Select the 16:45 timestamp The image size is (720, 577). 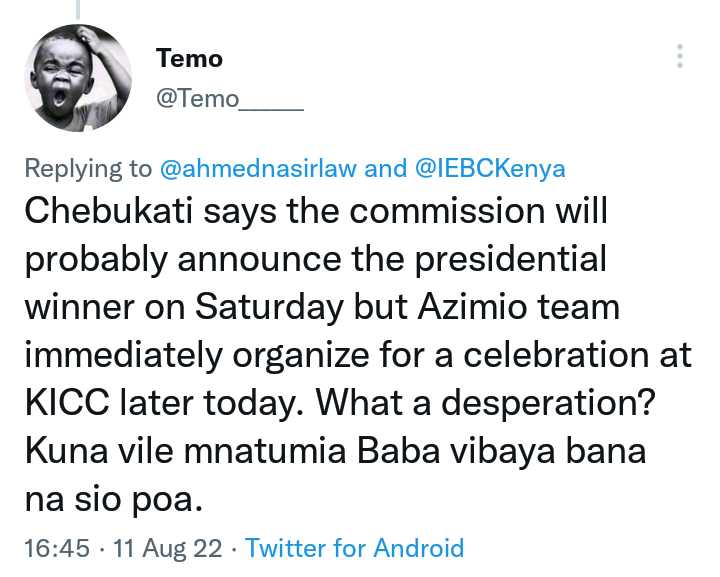(x=57, y=548)
